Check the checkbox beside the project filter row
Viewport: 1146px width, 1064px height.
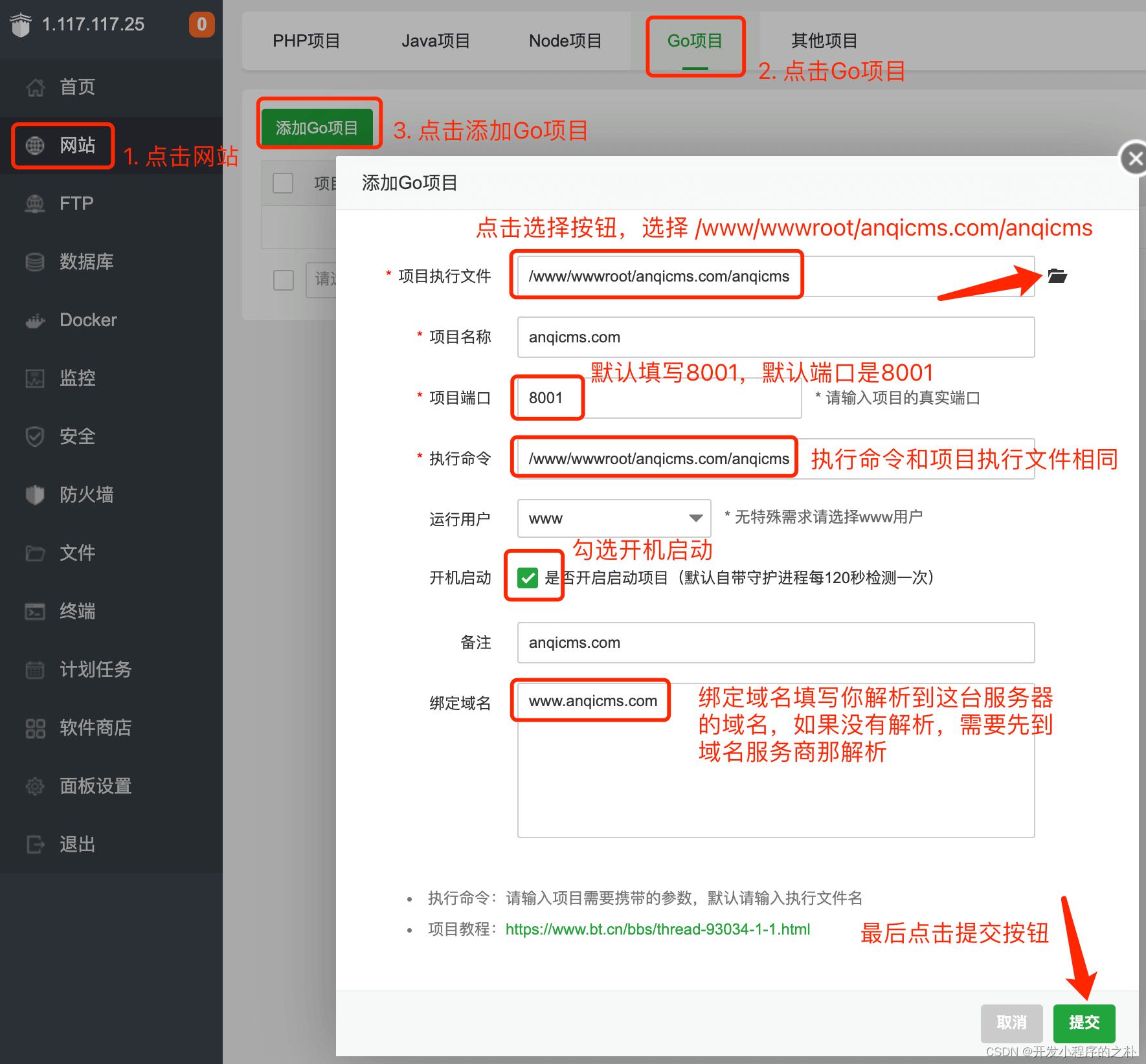click(283, 280)
